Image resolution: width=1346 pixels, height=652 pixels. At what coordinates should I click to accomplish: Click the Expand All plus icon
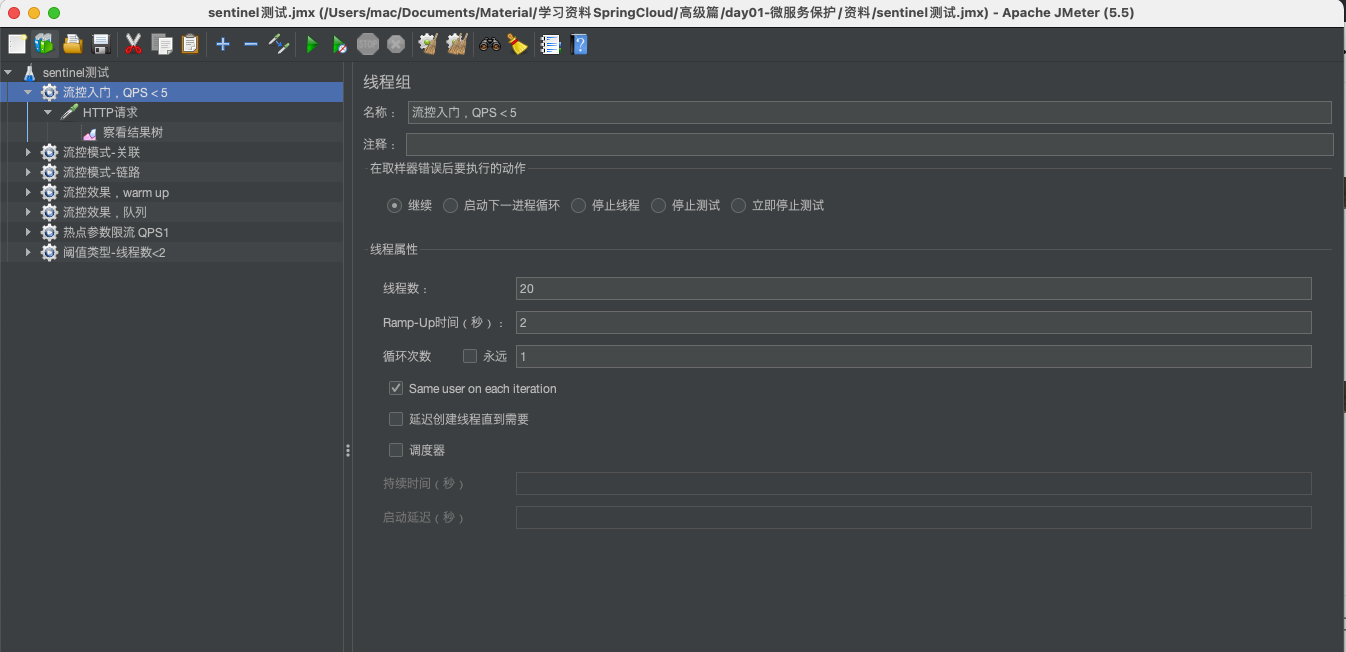[223, 44]
